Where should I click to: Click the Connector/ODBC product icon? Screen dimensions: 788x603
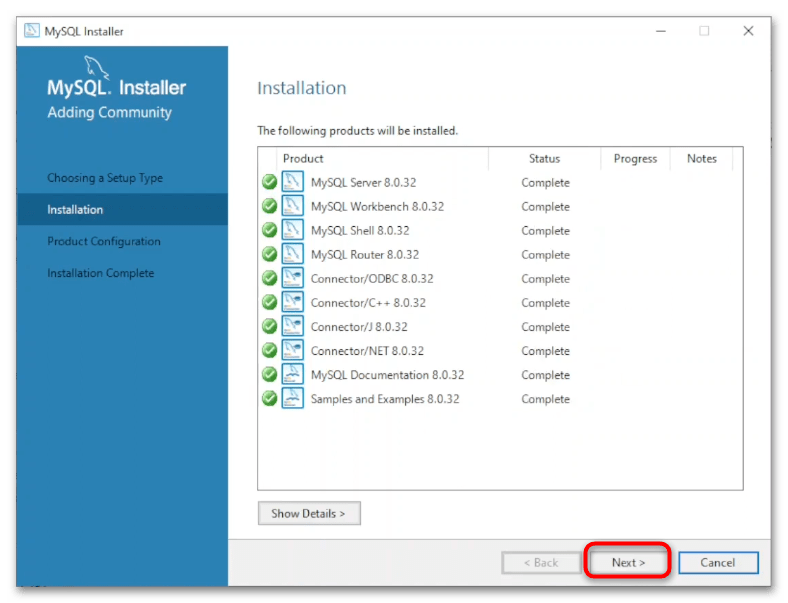point(292,277)
